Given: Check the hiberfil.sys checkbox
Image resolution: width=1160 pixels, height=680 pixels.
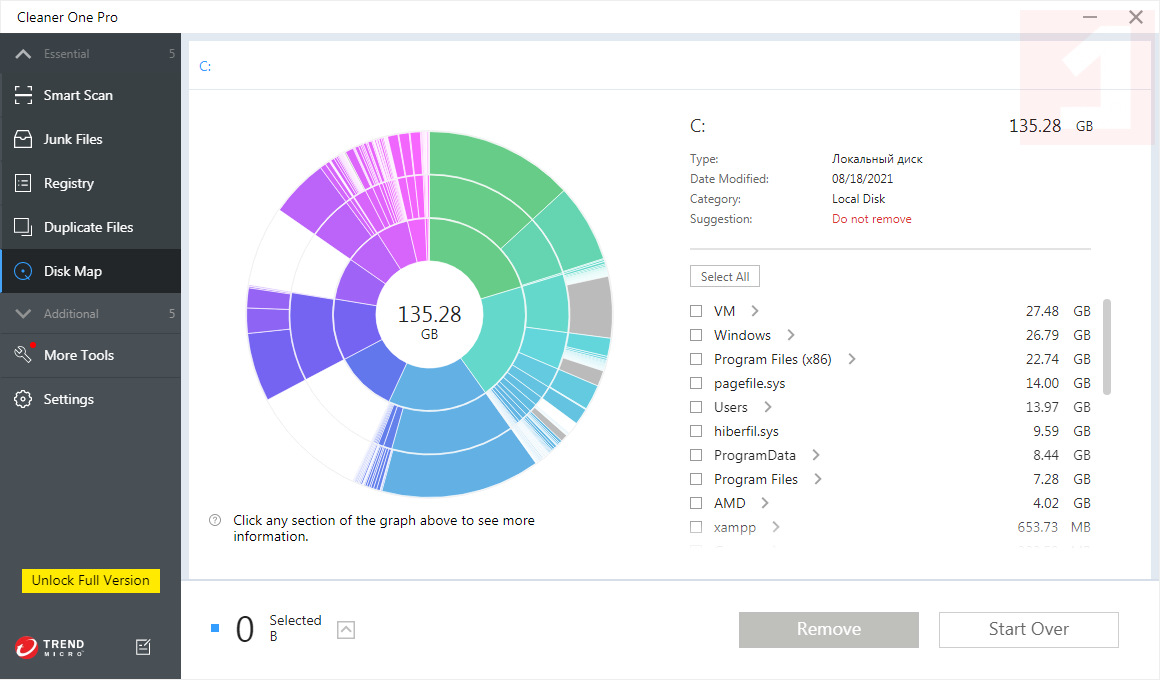Looking at the screenshot, I should pyautogui.click(x=696, y=431).
